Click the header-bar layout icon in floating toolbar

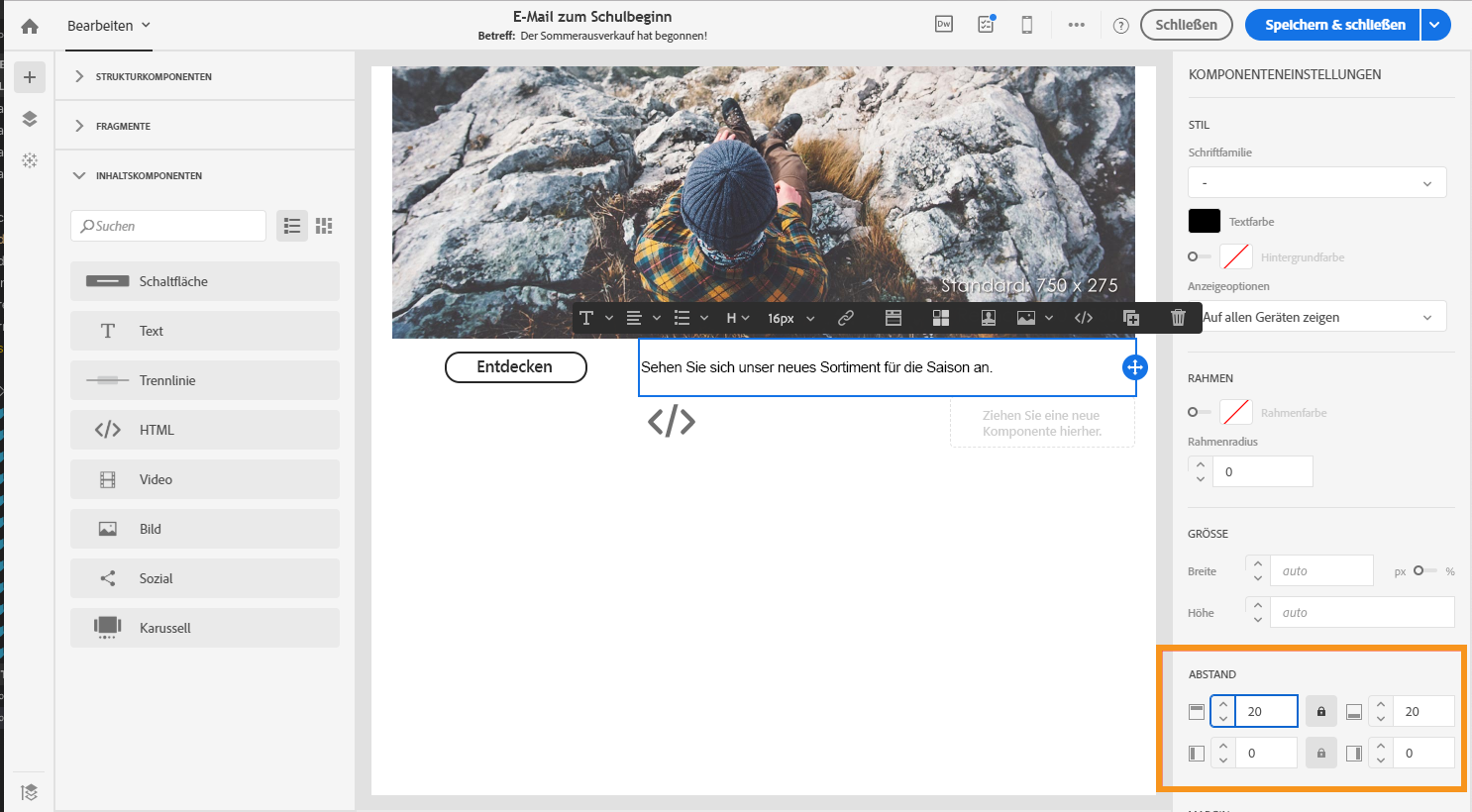click(894, 318)
